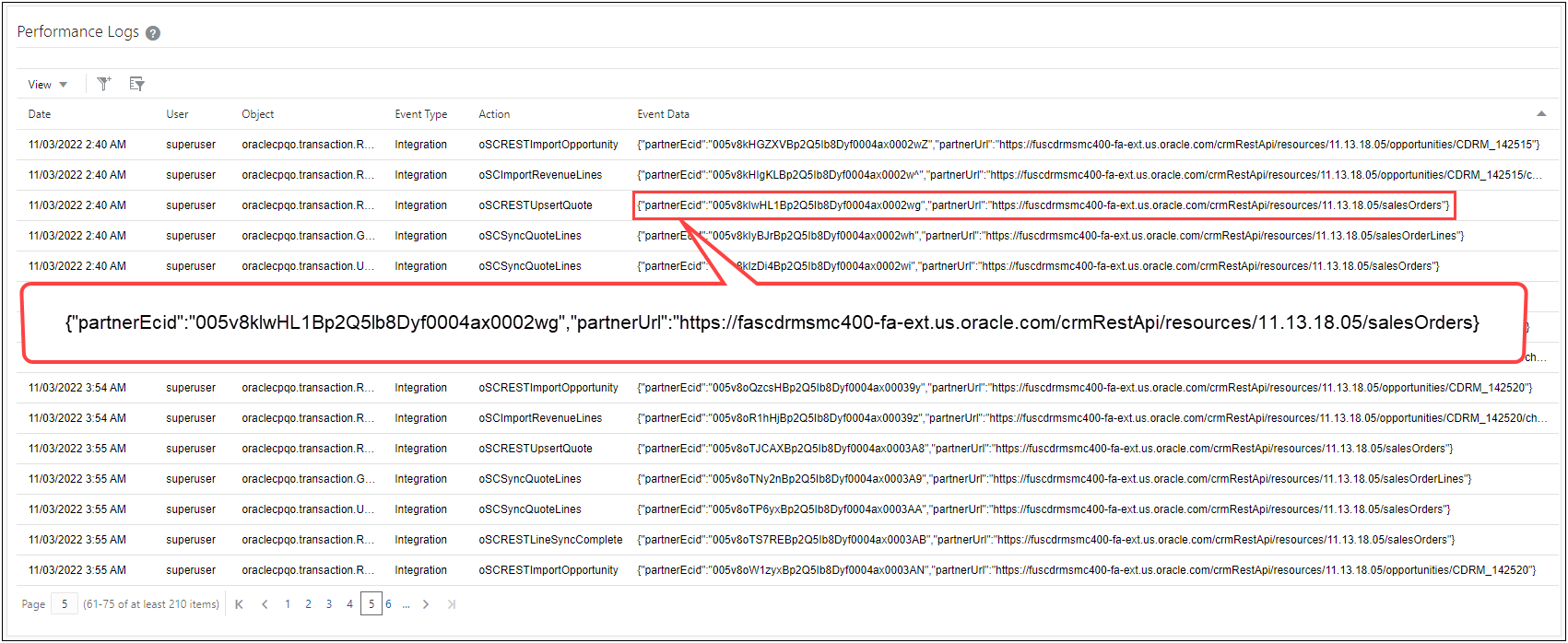Viewport: 1568px width, 643px height.
Task: Select current page 5 in pagination links
Action: [371, 604]
